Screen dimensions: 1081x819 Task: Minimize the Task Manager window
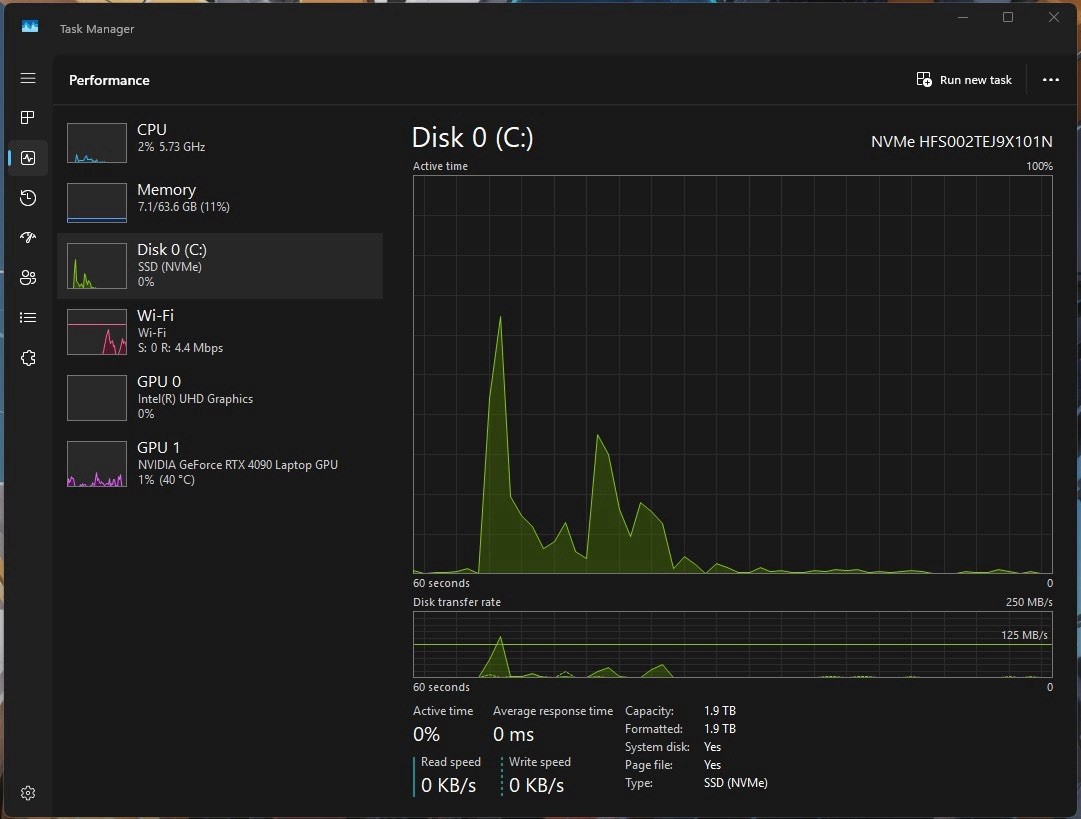963,17
